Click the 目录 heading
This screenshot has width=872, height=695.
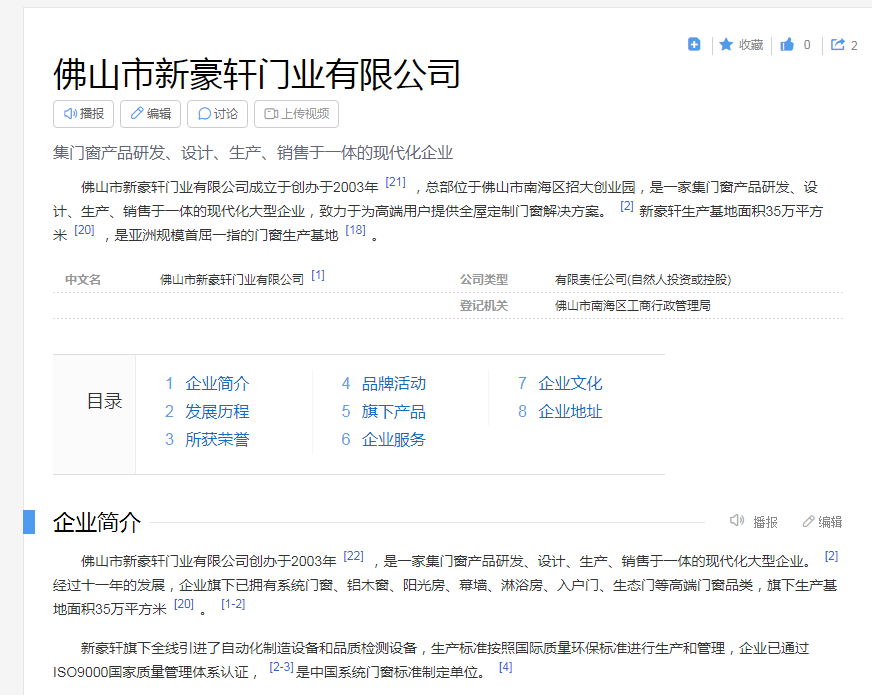pos(104,401)
